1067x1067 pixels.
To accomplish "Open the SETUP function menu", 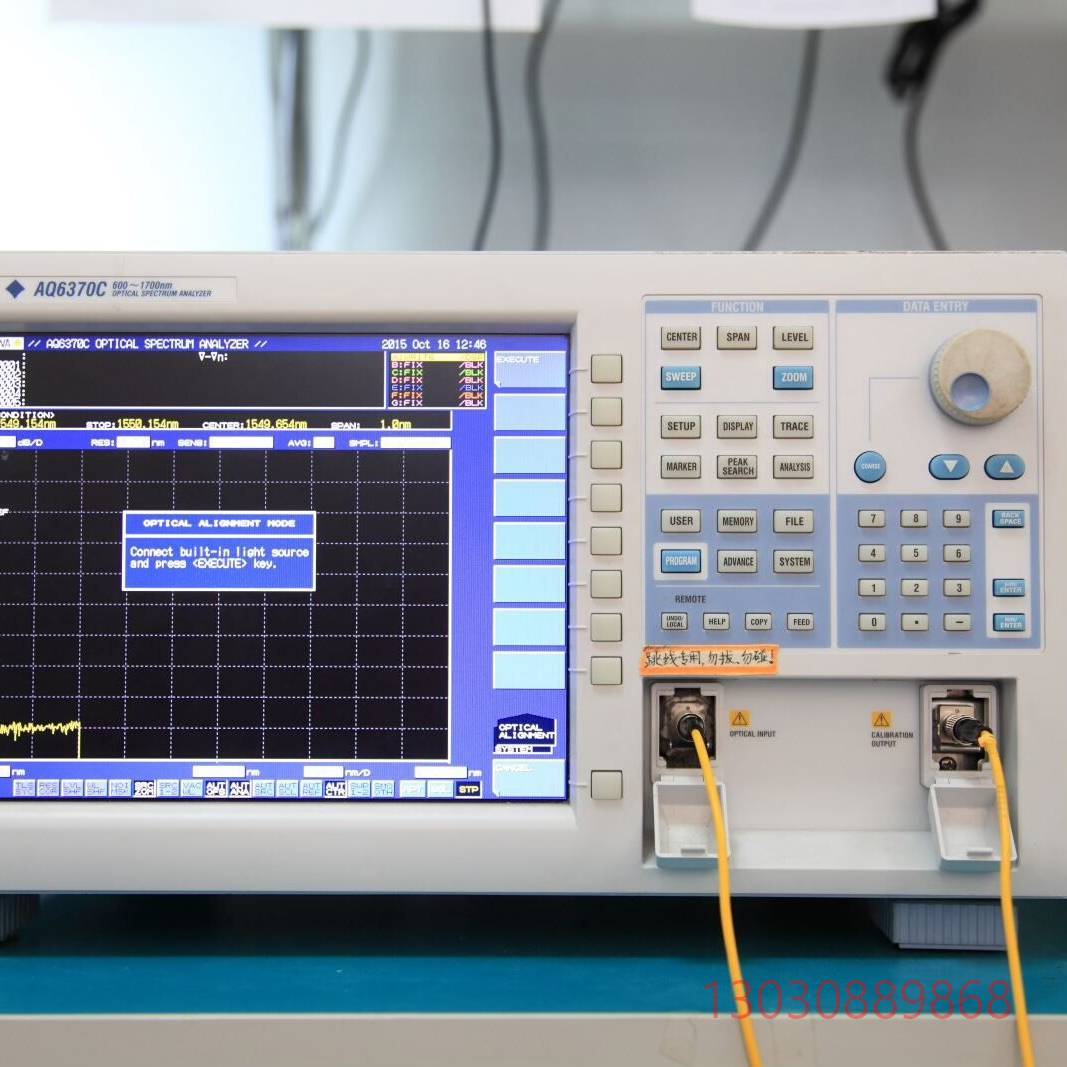I will 681,427.
